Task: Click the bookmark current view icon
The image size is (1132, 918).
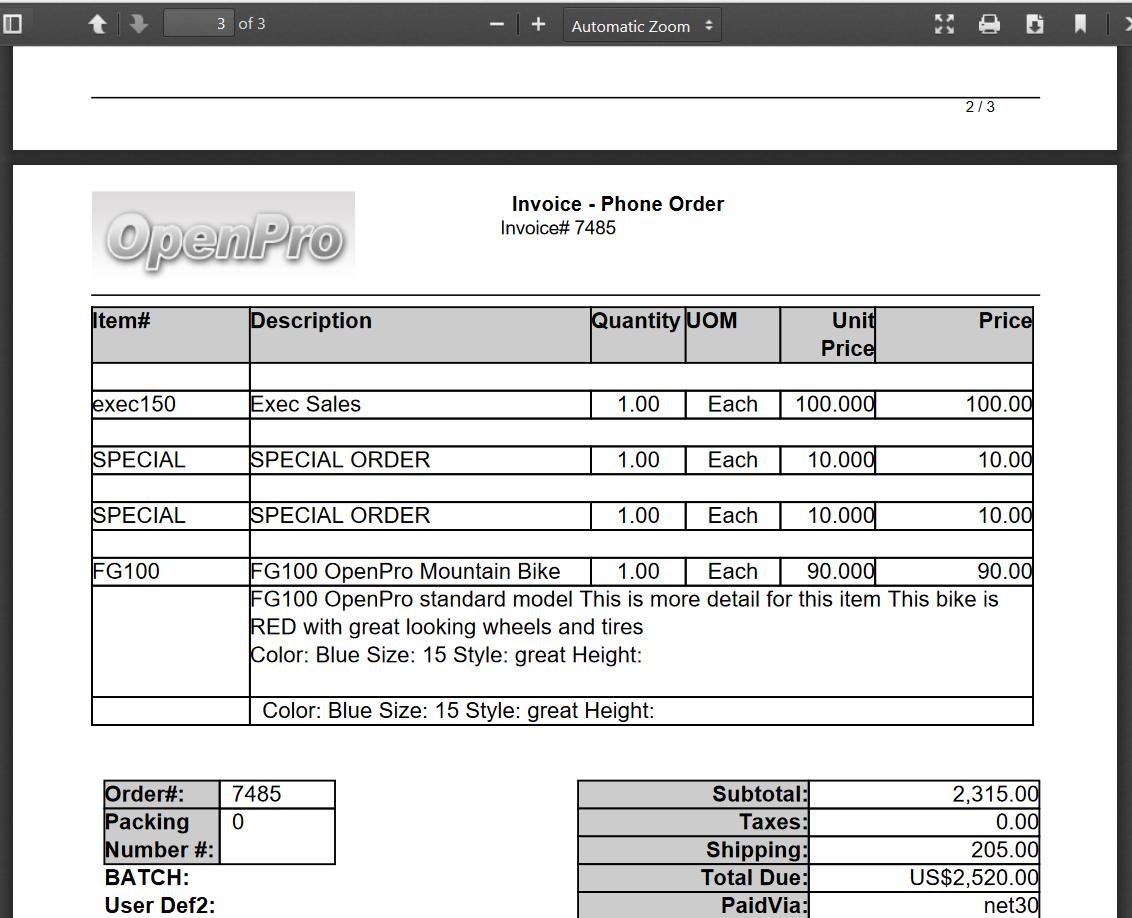Action: pos(1080,24)
